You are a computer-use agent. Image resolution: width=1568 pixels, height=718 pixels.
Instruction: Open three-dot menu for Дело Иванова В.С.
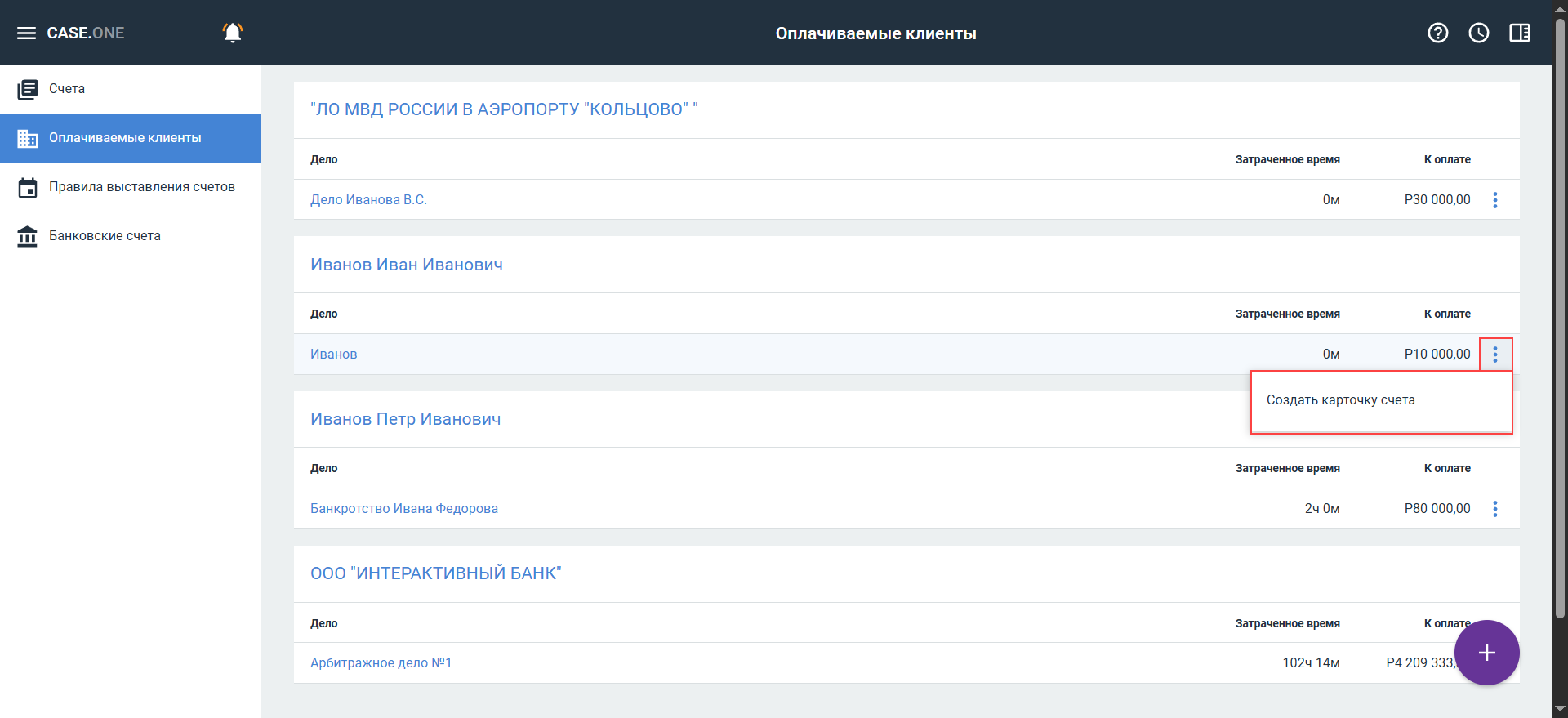click(x=1494, y=200)
